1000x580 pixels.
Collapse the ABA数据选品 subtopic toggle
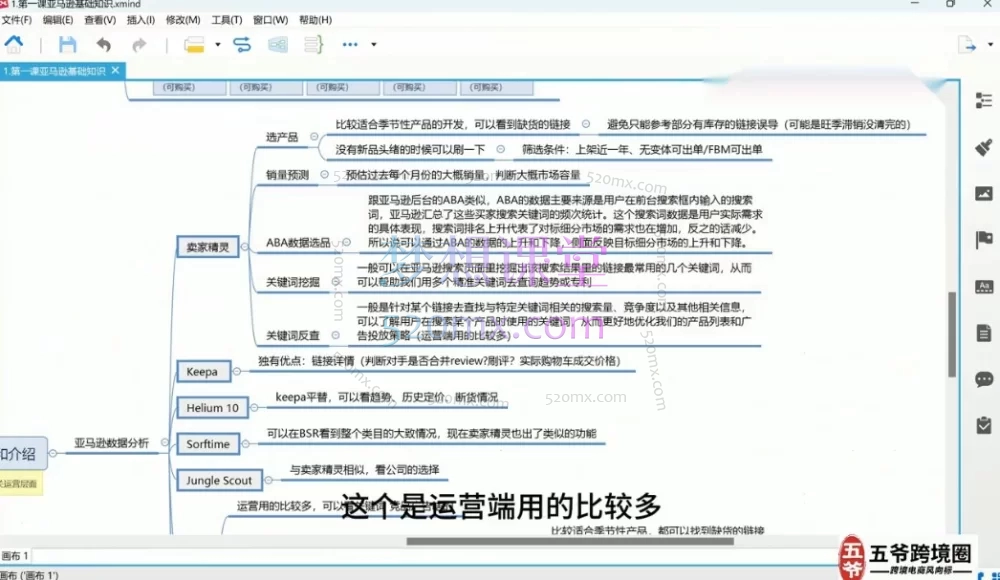tap(346, 242)
